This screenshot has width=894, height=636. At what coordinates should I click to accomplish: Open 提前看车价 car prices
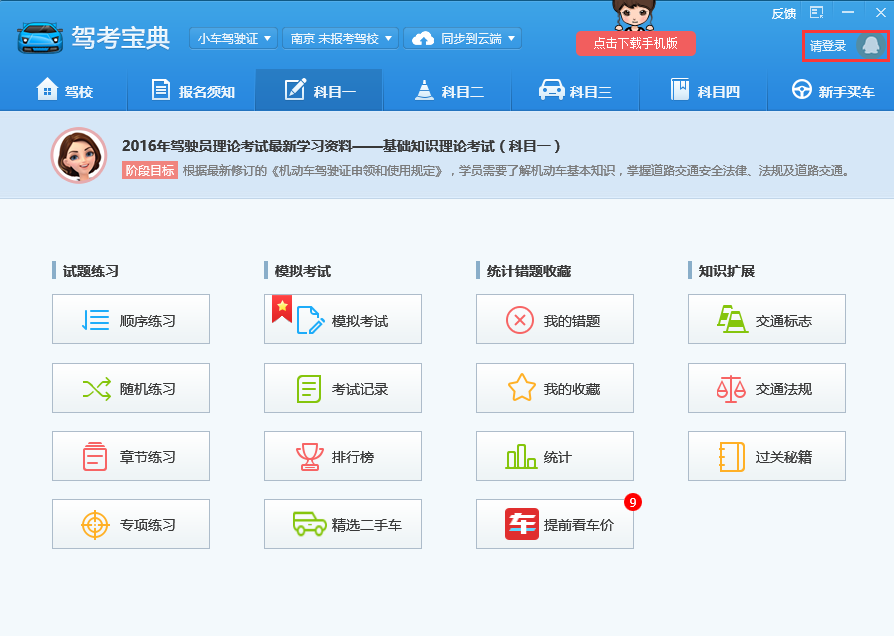pos(555,524)
